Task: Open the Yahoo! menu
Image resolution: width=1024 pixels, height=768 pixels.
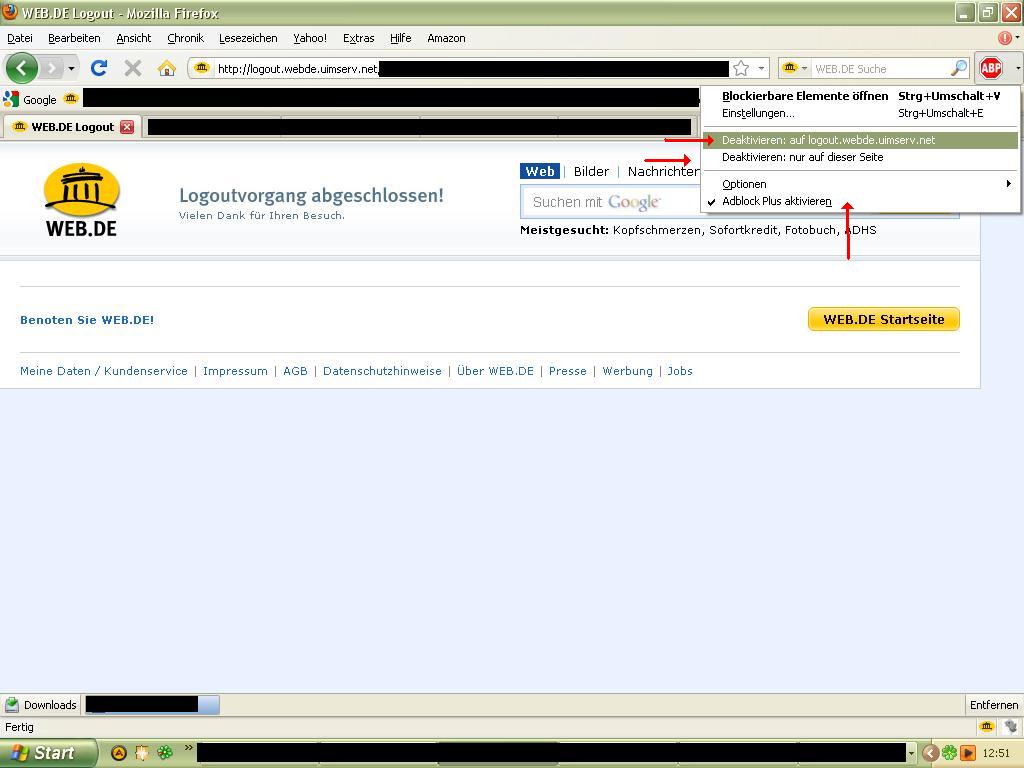Action: 310,38
